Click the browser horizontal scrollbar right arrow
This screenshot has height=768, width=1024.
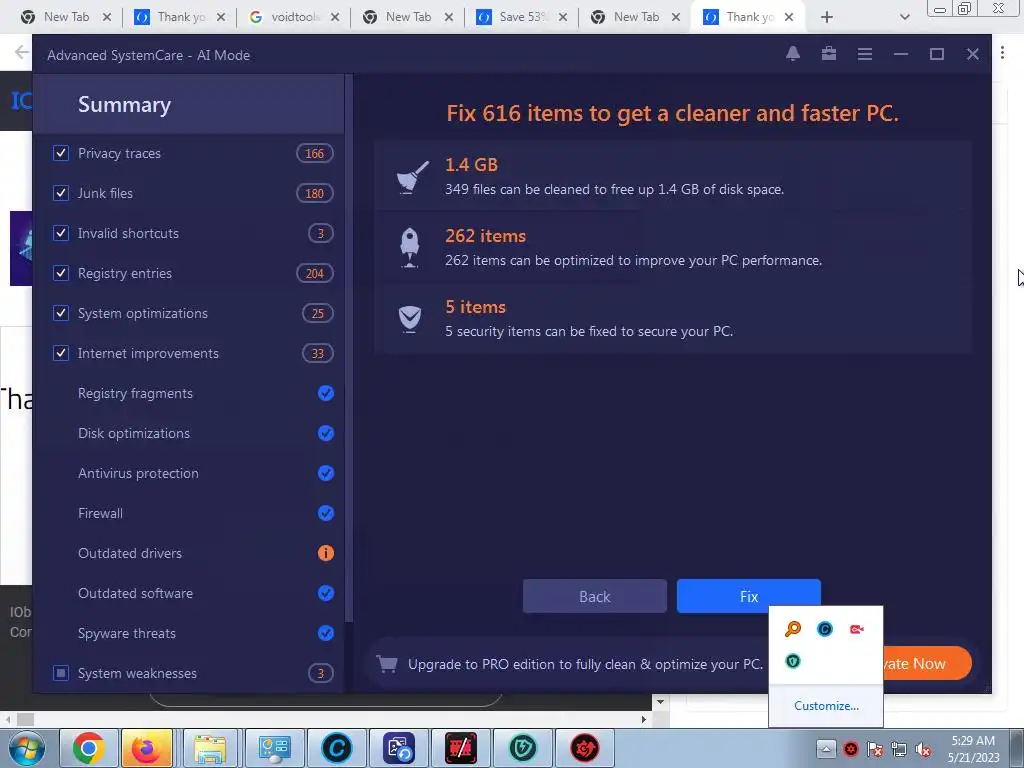(644, 719)
